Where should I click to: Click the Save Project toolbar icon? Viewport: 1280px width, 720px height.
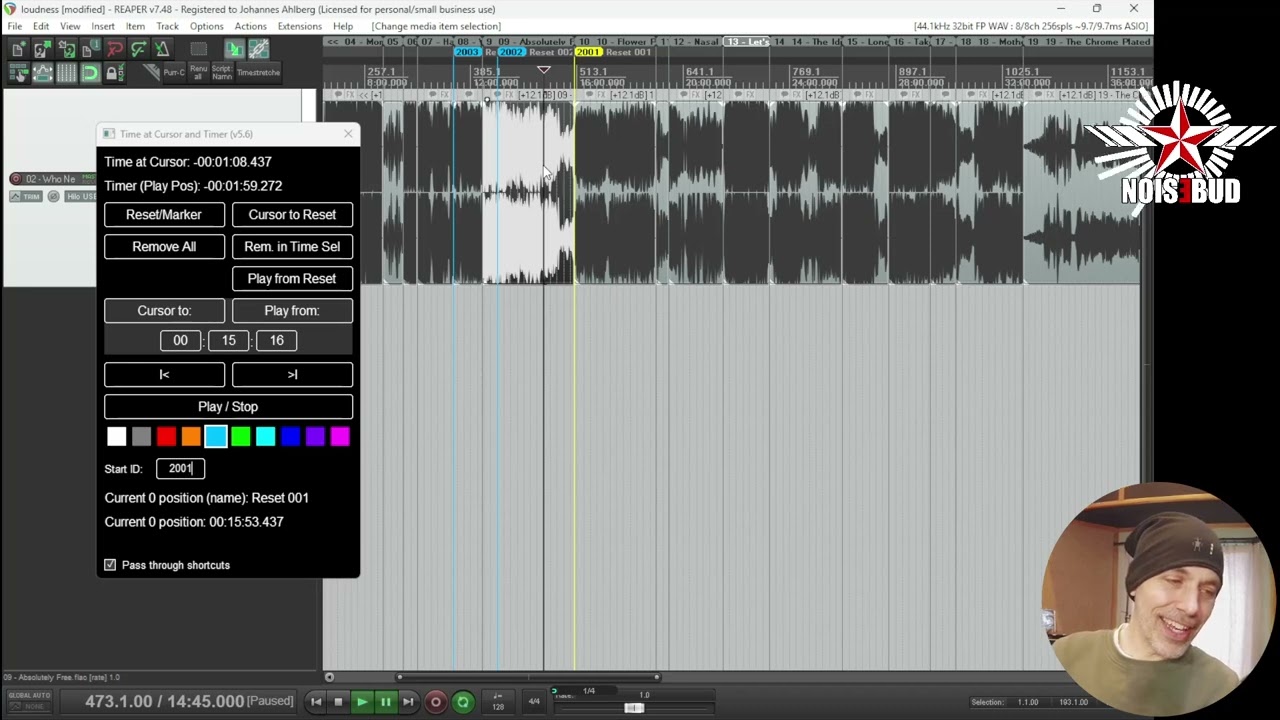(66, 49)
